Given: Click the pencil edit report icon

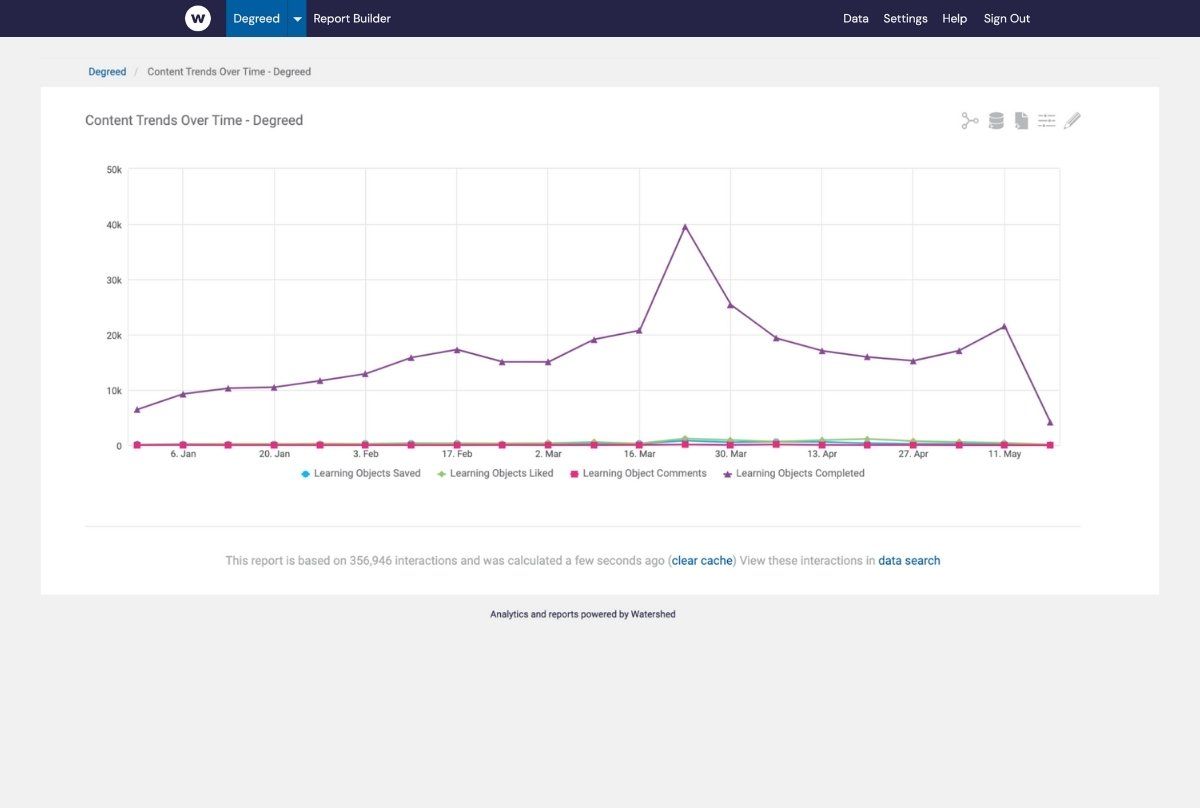Looking at the screenshot, I should click(1072, 121).
